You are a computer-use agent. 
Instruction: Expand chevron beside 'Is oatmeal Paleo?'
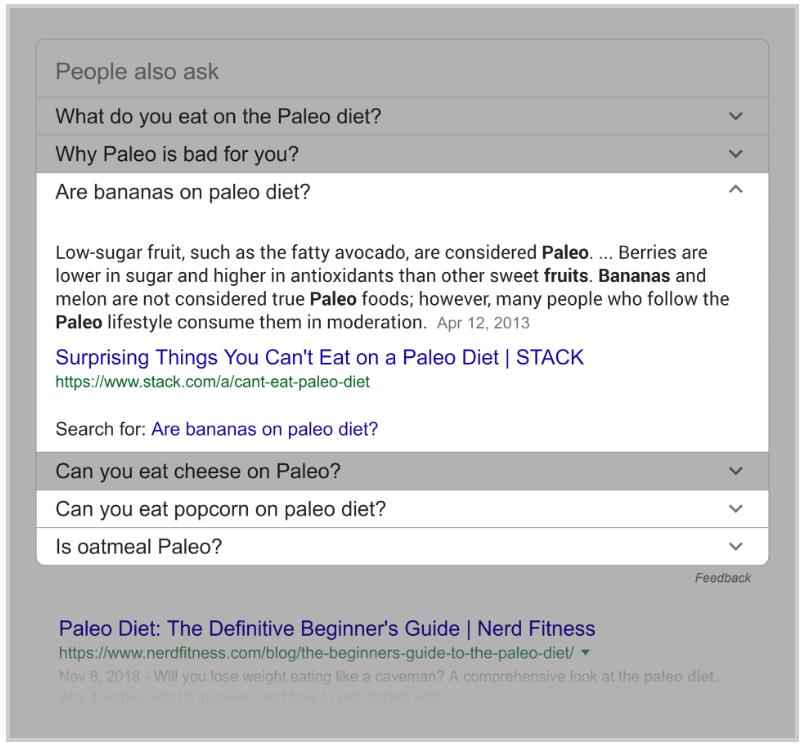pos(735,546)
